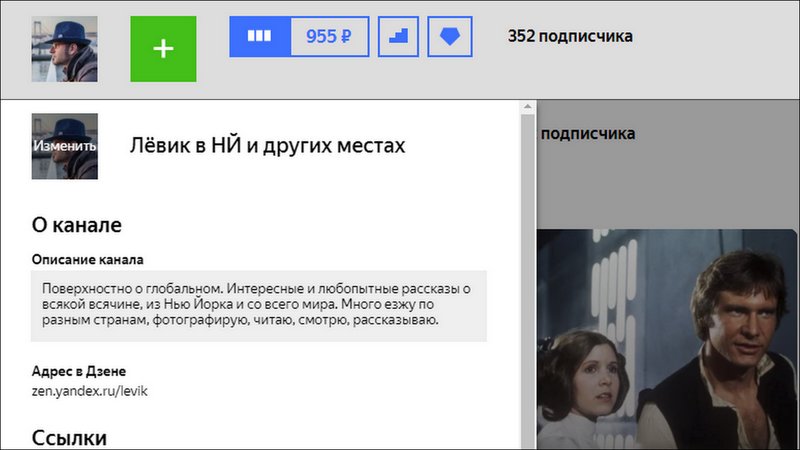The height and width of the screenshot is (450, 800).
Task: Open the staircase levels icon
Action: pos(398,37)
